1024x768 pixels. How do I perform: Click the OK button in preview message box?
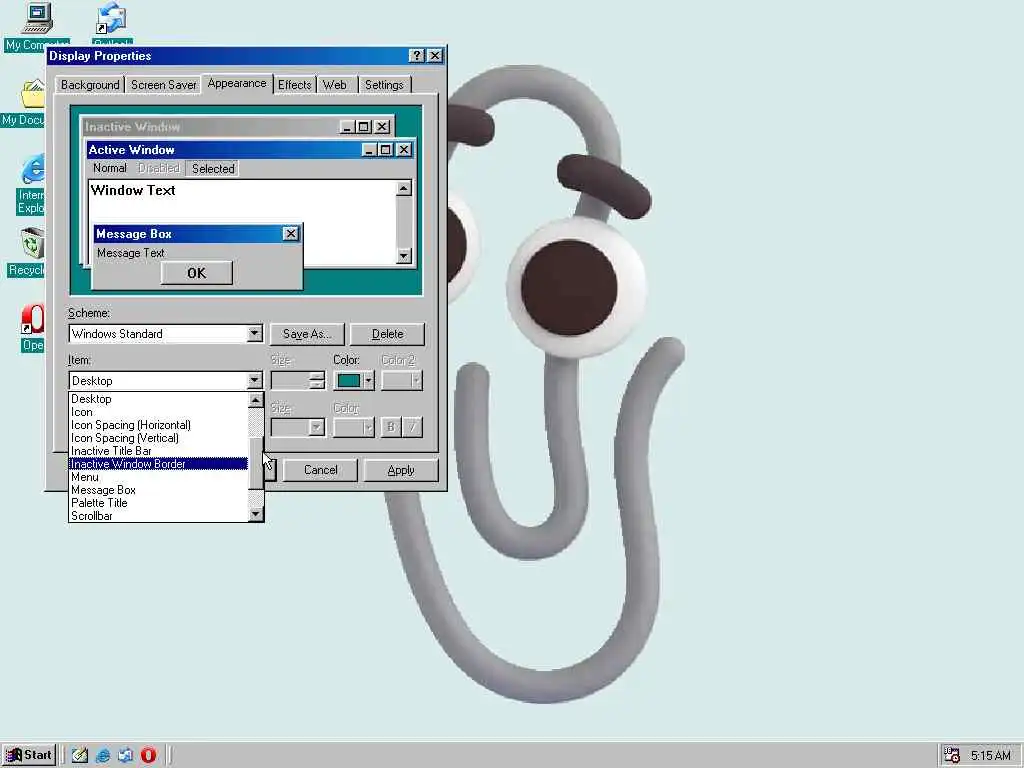point(197,273)
